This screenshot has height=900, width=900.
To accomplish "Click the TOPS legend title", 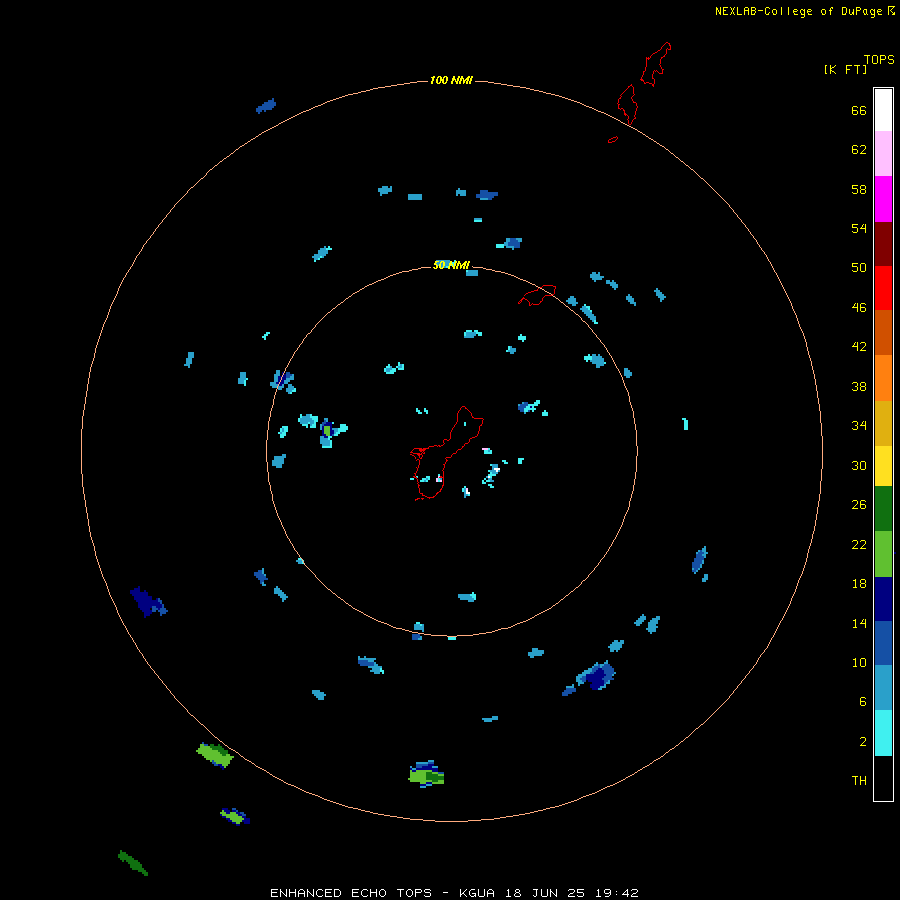I will click(x=879, y=59).
